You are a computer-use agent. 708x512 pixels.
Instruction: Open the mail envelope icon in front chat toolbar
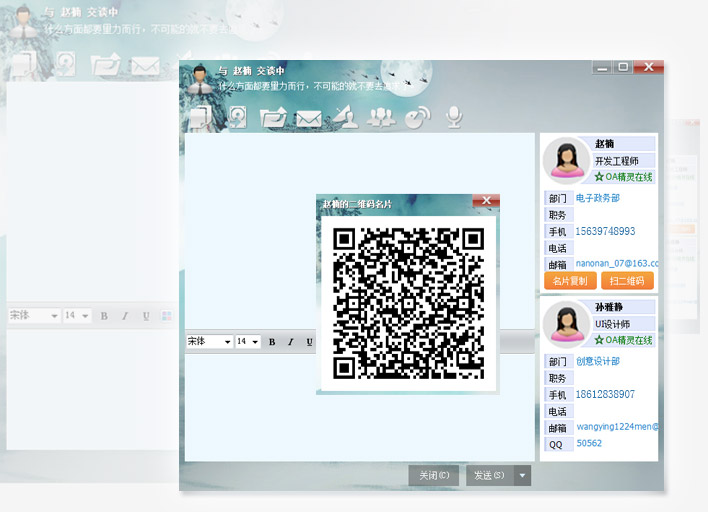tap(309, 119)
